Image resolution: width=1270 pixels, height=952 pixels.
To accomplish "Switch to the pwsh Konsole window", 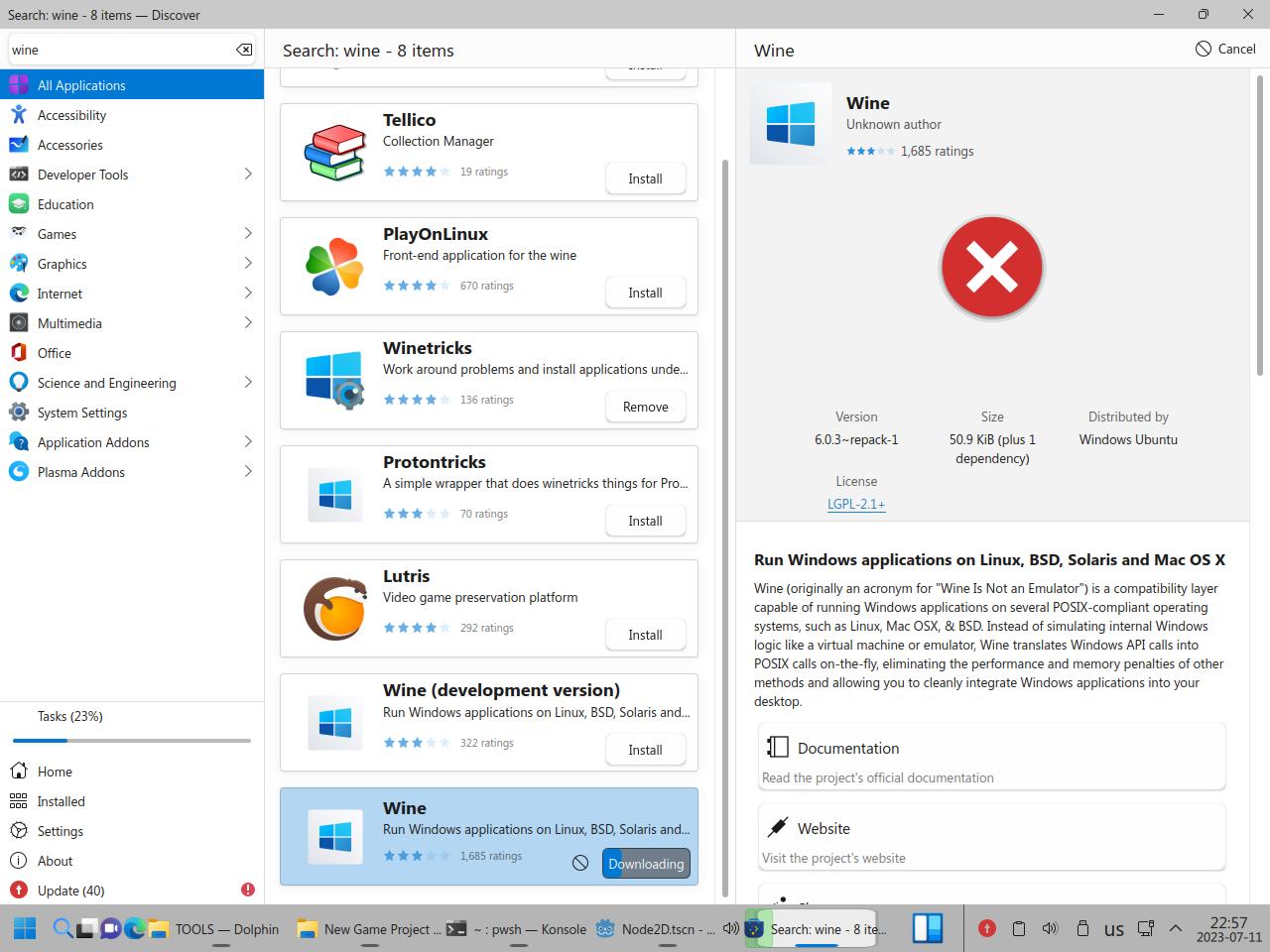I will (x=517, y=929).
